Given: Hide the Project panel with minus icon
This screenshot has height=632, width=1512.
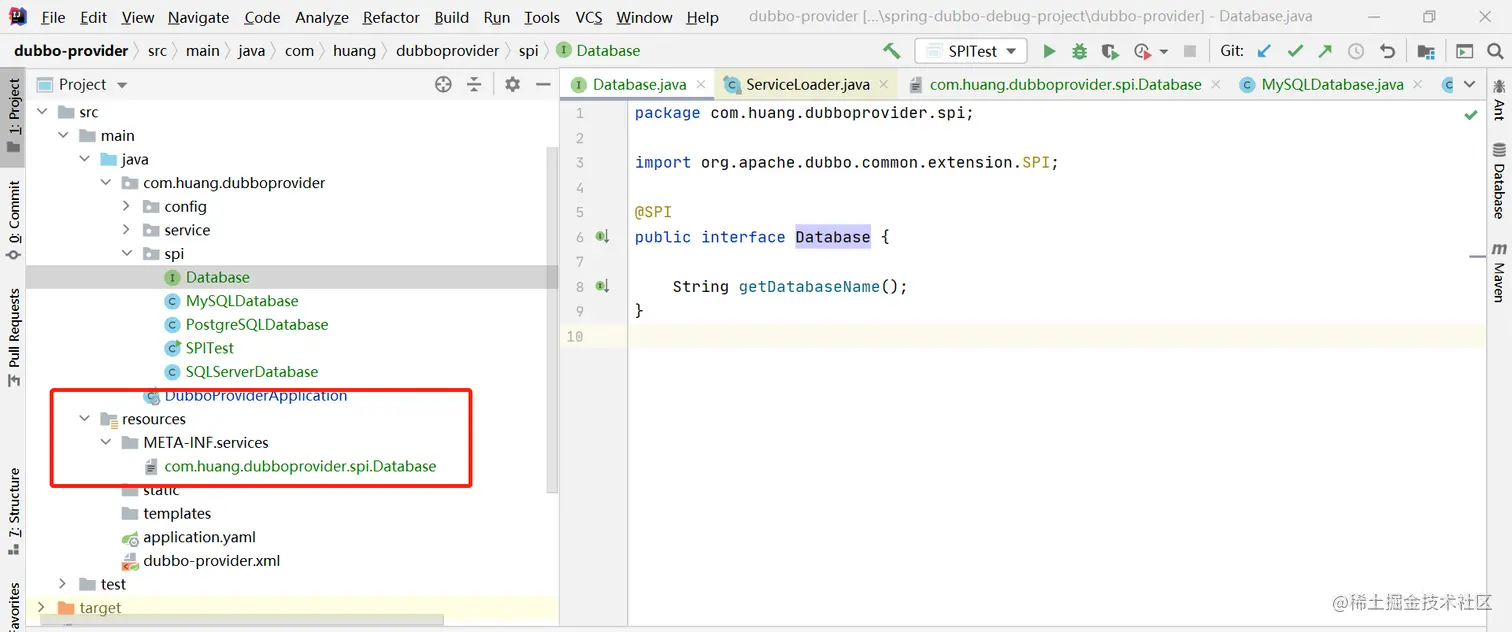Looking at the screenshot, I should (x=542, y=85).
